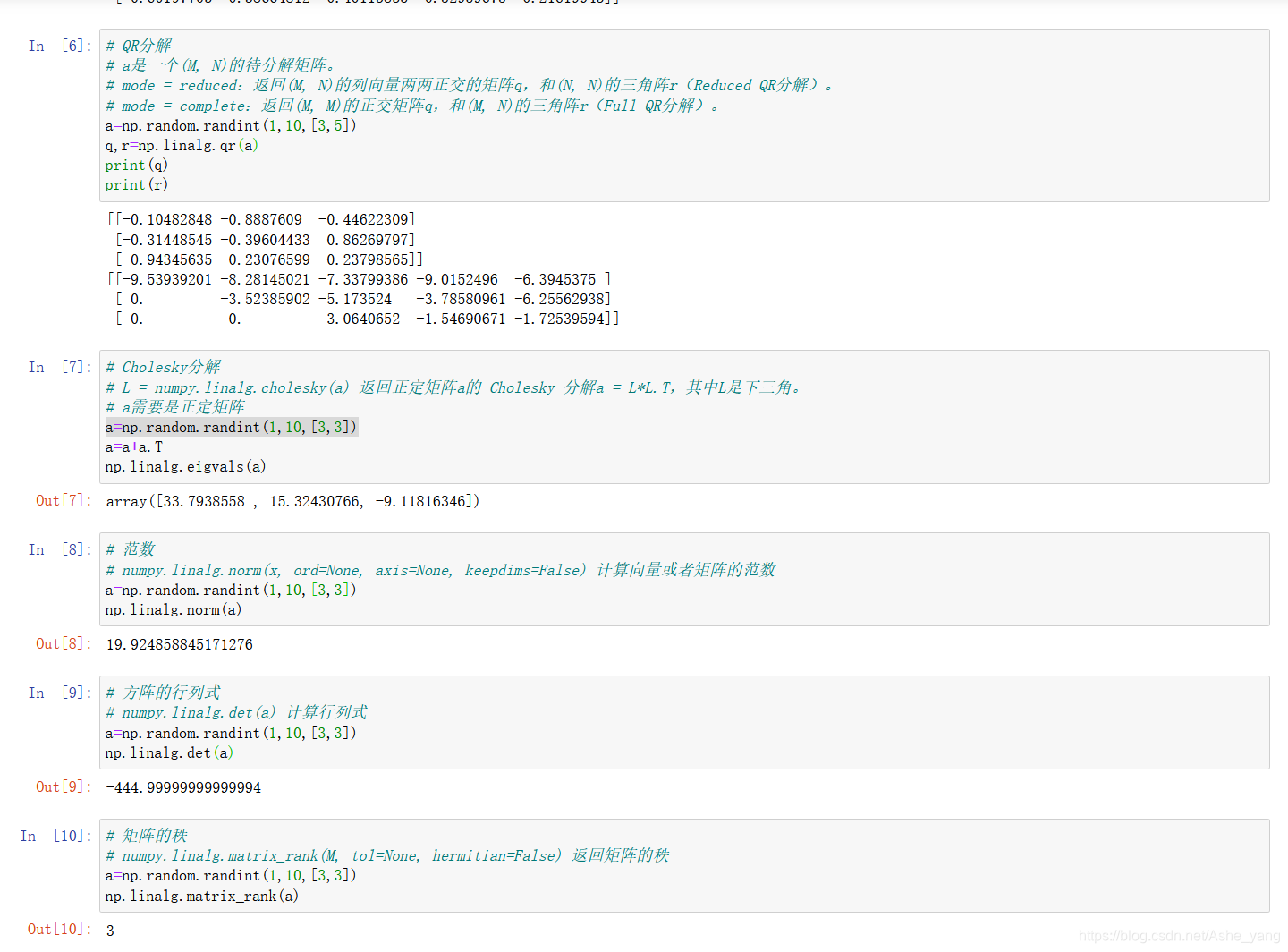Image resolution: width=1288 pixels, height=952 pixels.
Task: Click the In [6] cell prompt
Action: pos(60,46)
